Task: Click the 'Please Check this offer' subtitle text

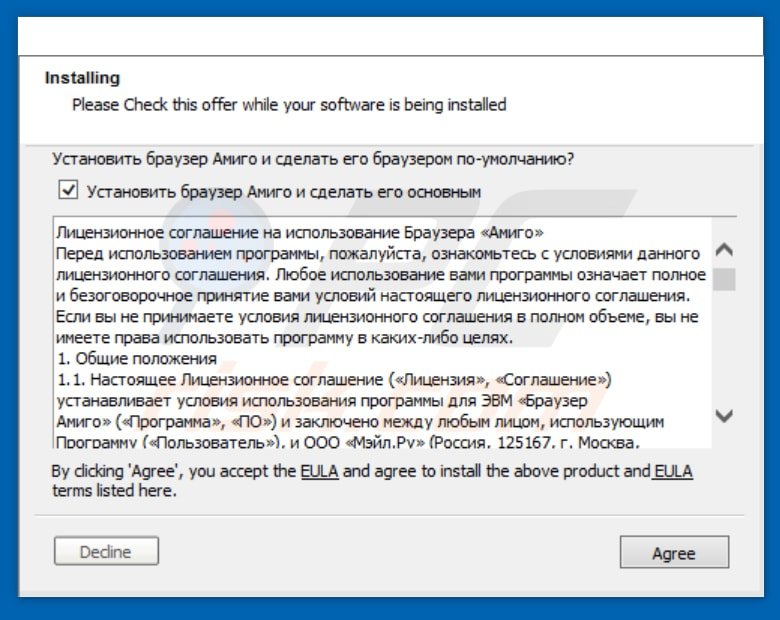Action: 289,104
